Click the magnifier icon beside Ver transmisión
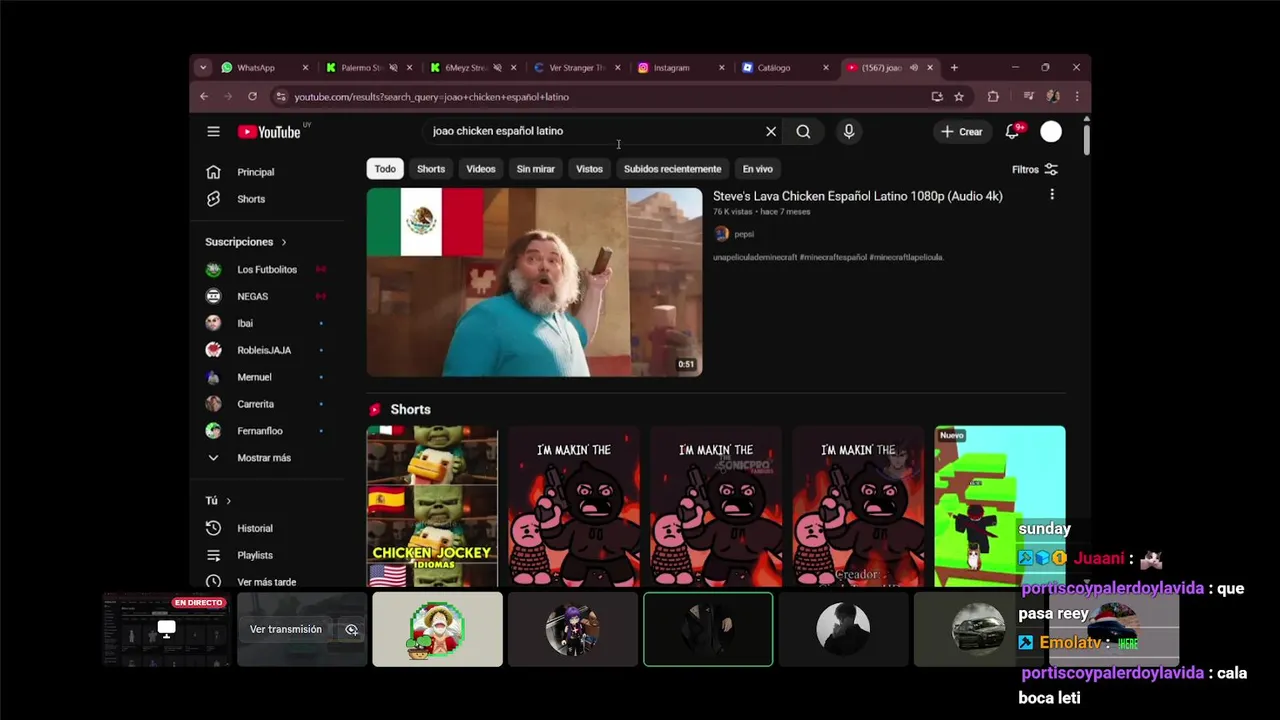This screenshot has height=720, width=1280. tap(351, 629)
